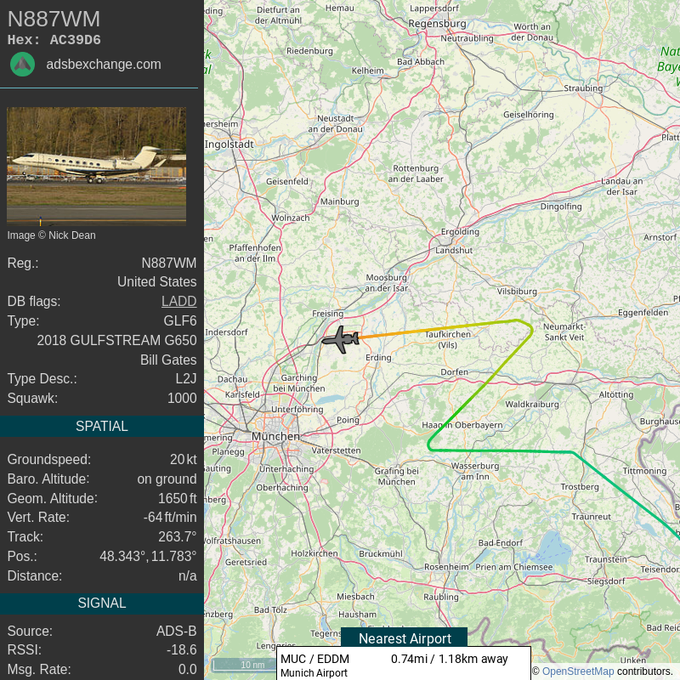Click the LADD database flag link
Image resolution: width=680 pixels, height=680 pixels.
click(179, 301)
